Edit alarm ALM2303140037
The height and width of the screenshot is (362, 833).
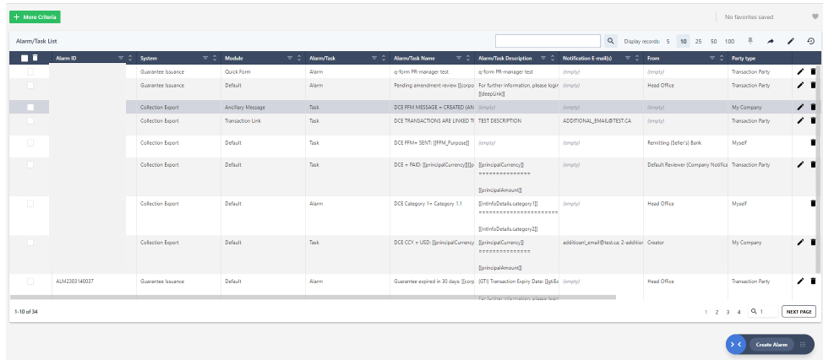(801, 281)
